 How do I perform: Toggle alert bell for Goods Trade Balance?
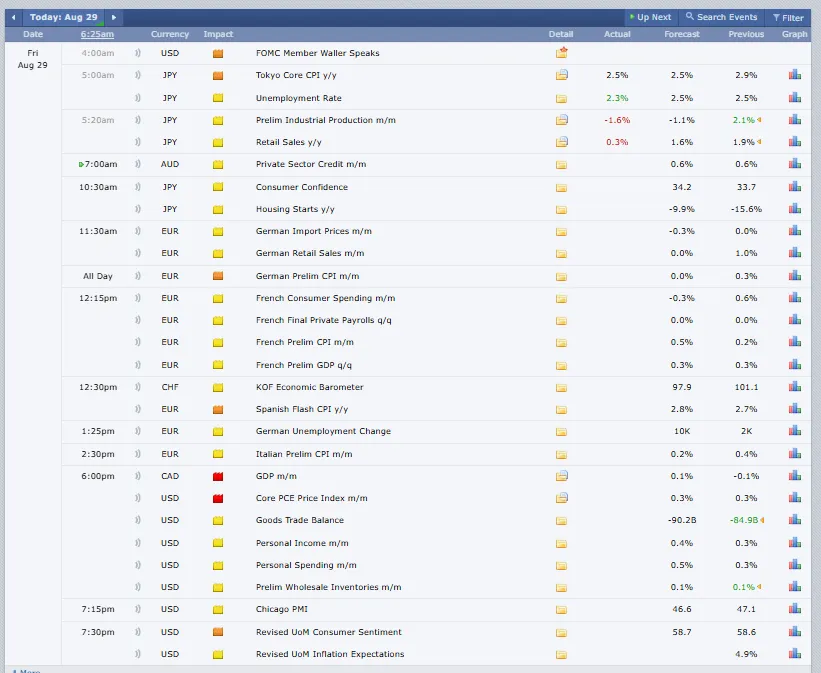(x=137, y=520)
